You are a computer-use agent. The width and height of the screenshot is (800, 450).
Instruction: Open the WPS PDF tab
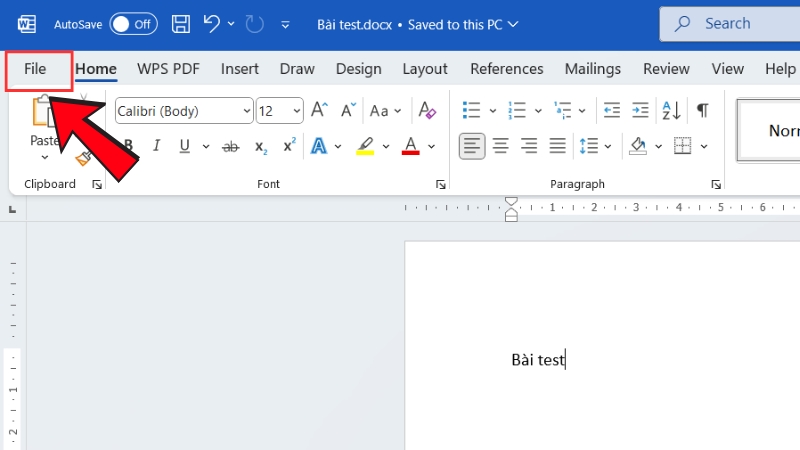[168, 69]
